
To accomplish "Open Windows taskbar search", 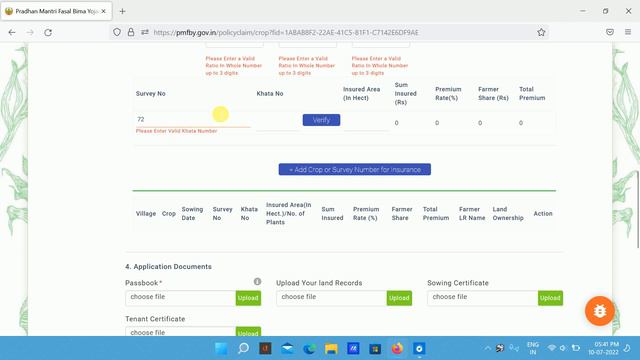I will 243,349.
